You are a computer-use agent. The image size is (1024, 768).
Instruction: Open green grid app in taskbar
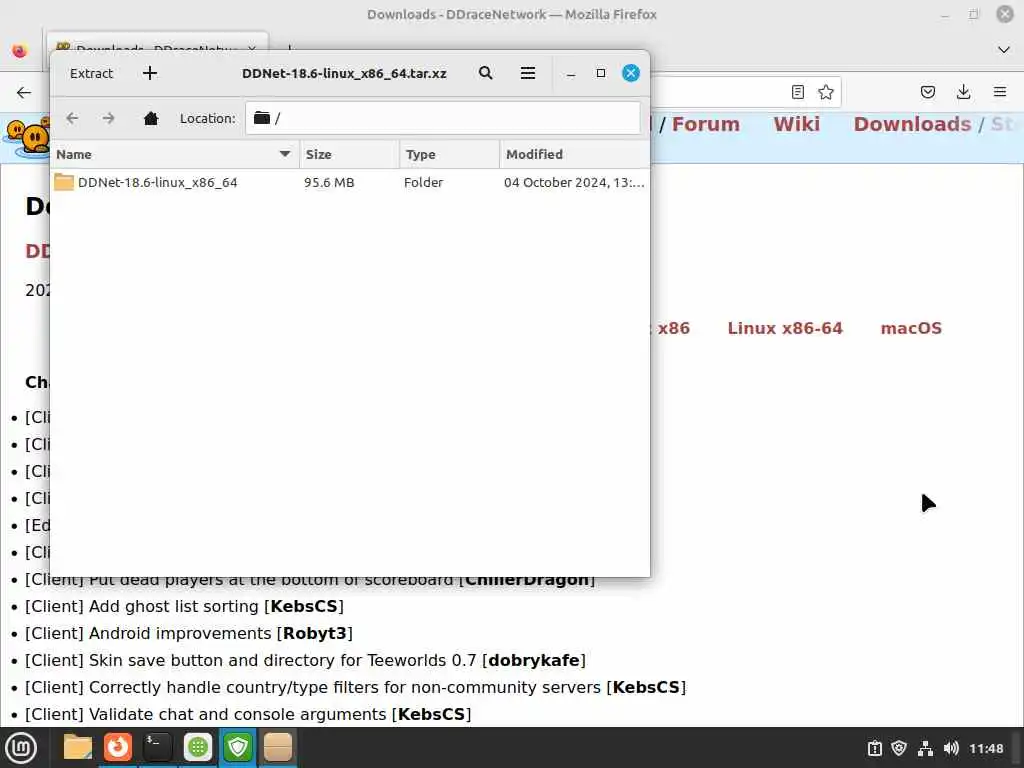(198, 748)
